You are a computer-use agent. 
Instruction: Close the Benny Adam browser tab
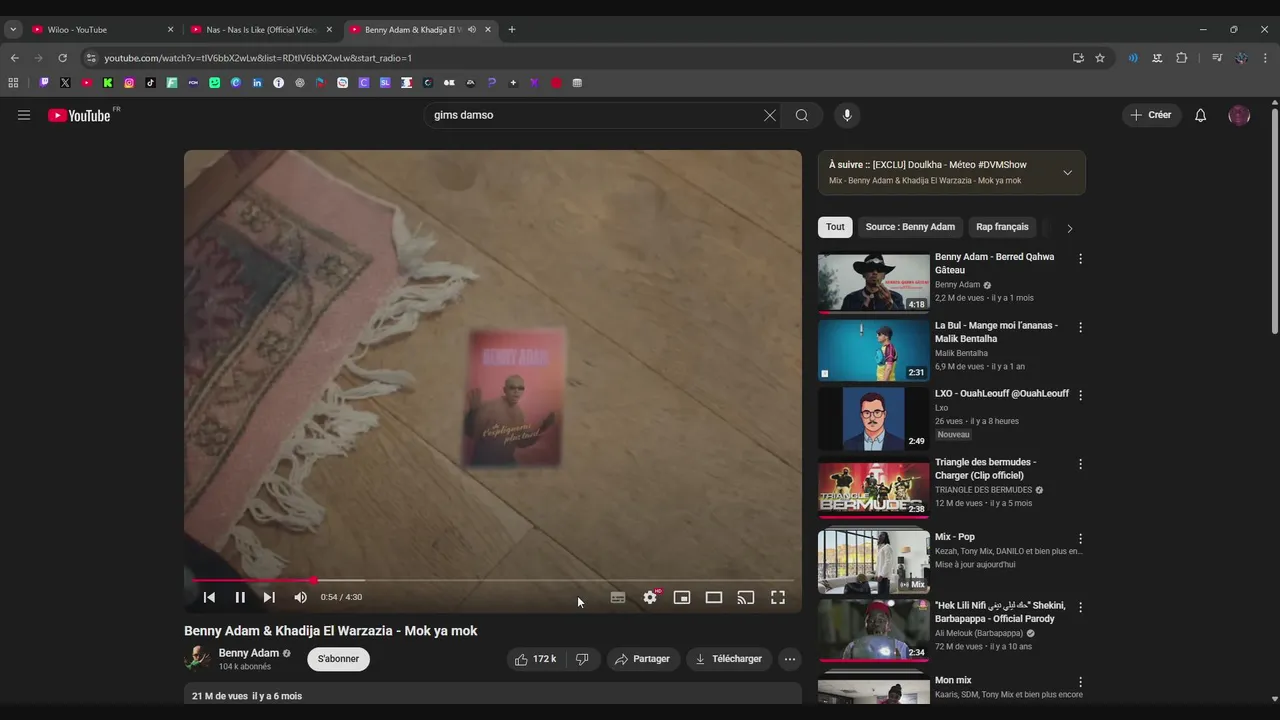[x=488, y=30]
